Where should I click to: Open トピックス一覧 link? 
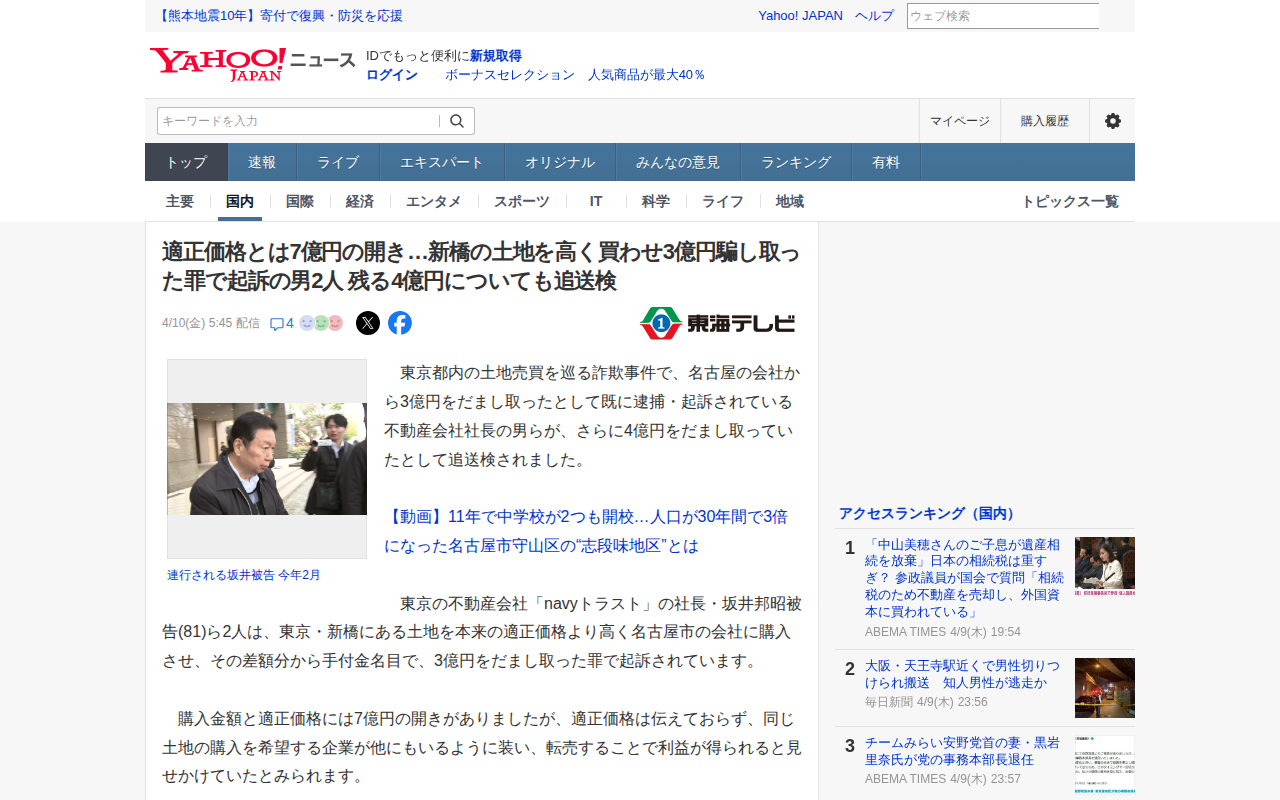pyautogui.click(x=1070, y=201)
